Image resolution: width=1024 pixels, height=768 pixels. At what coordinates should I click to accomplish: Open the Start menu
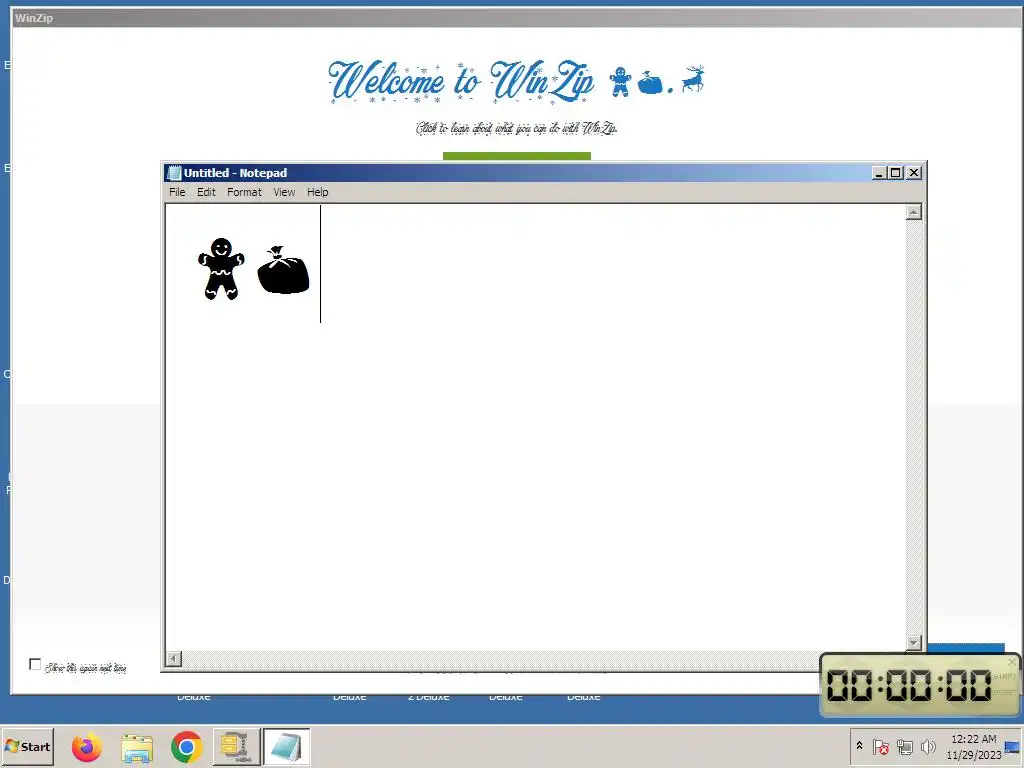(x=27, y=747)
